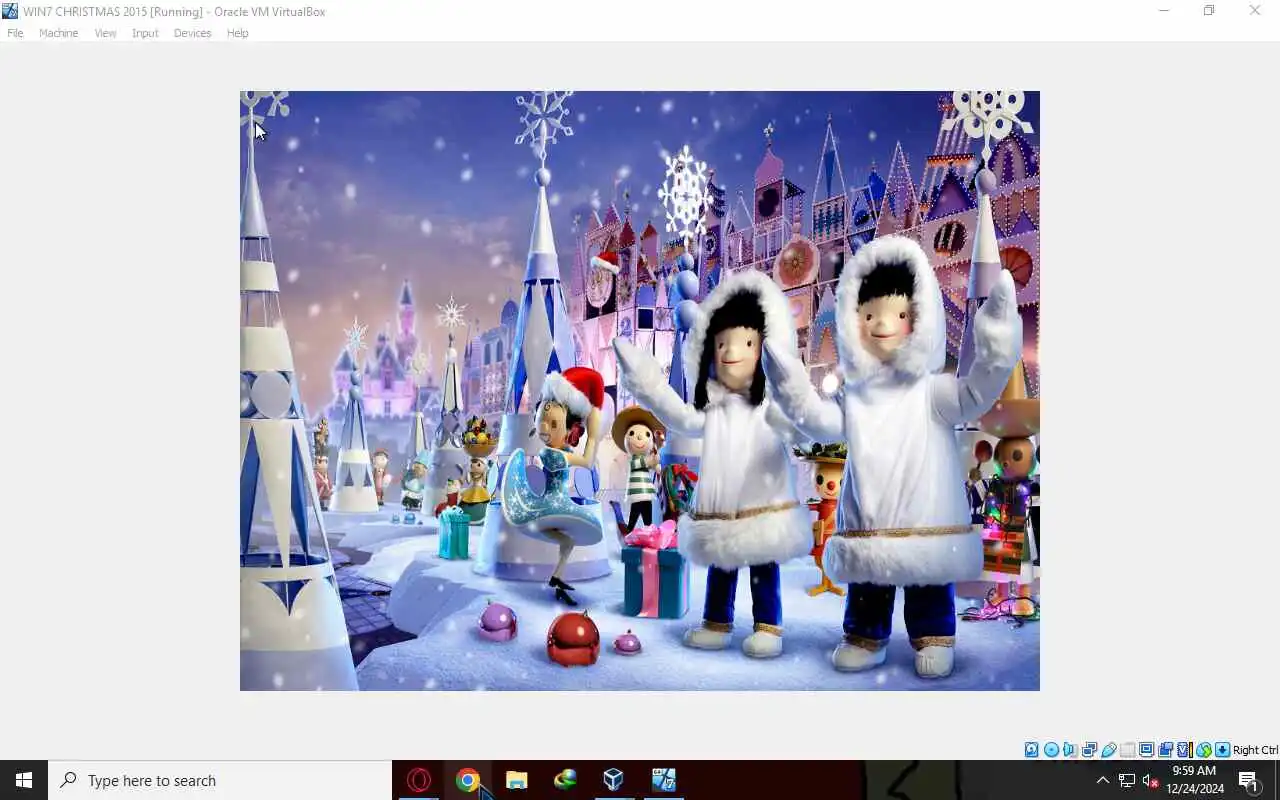
Task: Click the muted volume tray icon
Action: pyautogui.click(x=1151, y=780)
